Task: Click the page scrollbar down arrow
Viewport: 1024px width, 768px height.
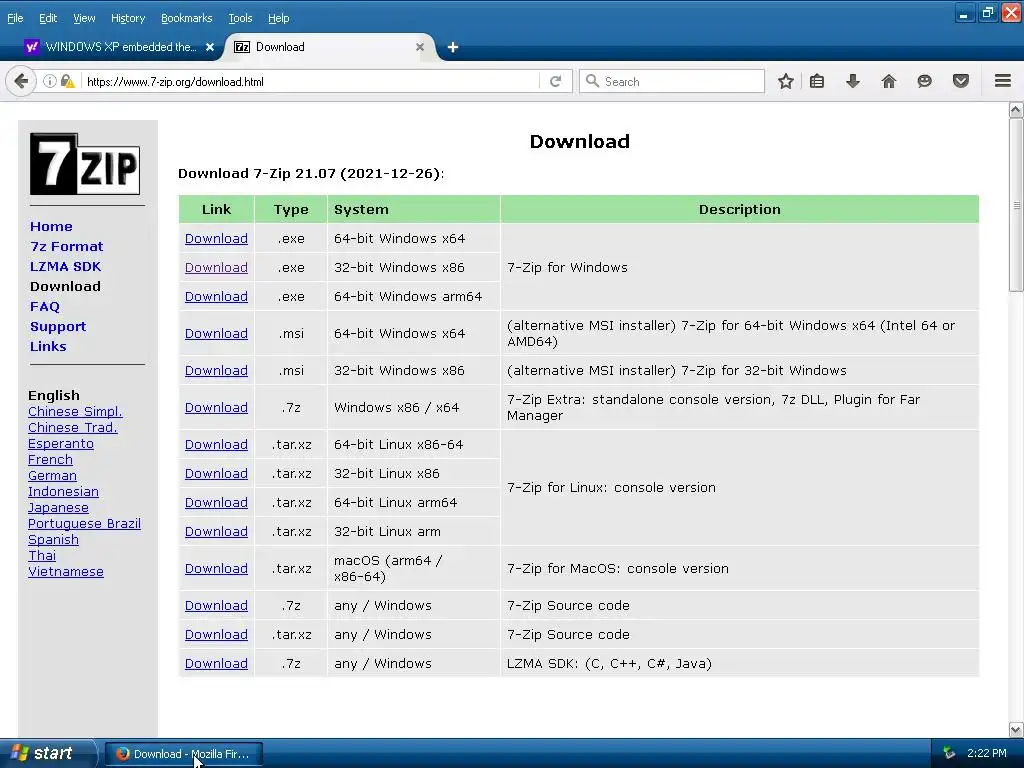Action: pyautogui.click(x=1016, y=729)
